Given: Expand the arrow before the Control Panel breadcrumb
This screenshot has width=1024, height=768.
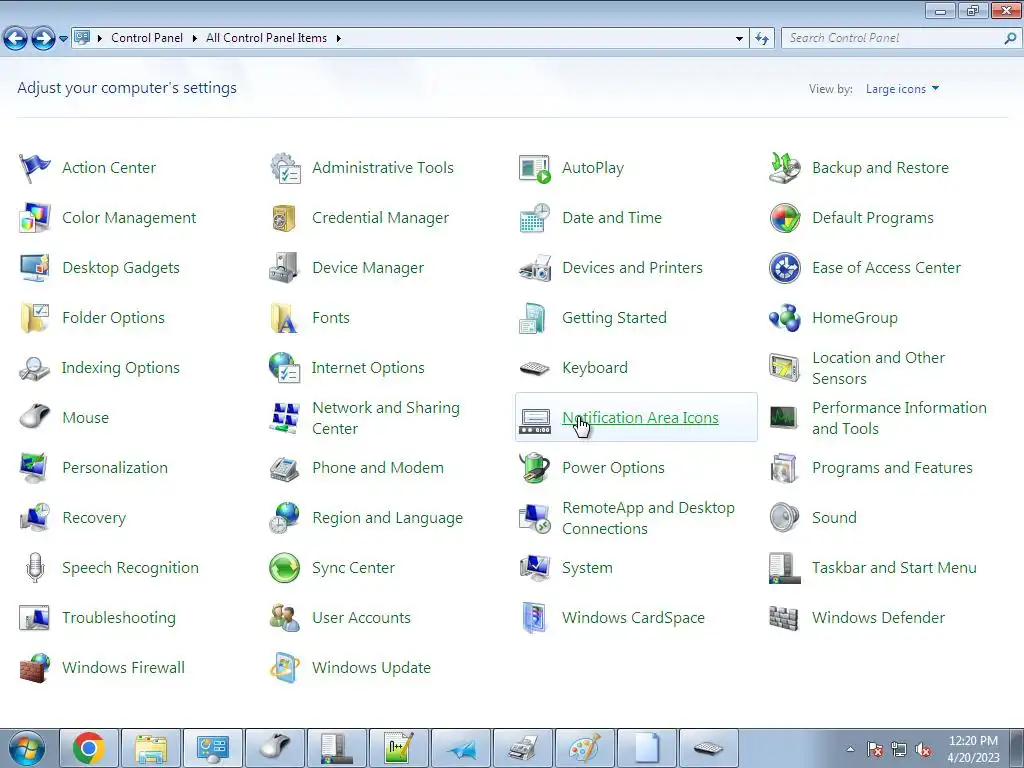Looking at the screenshot, I should click(x=100, y=39).
